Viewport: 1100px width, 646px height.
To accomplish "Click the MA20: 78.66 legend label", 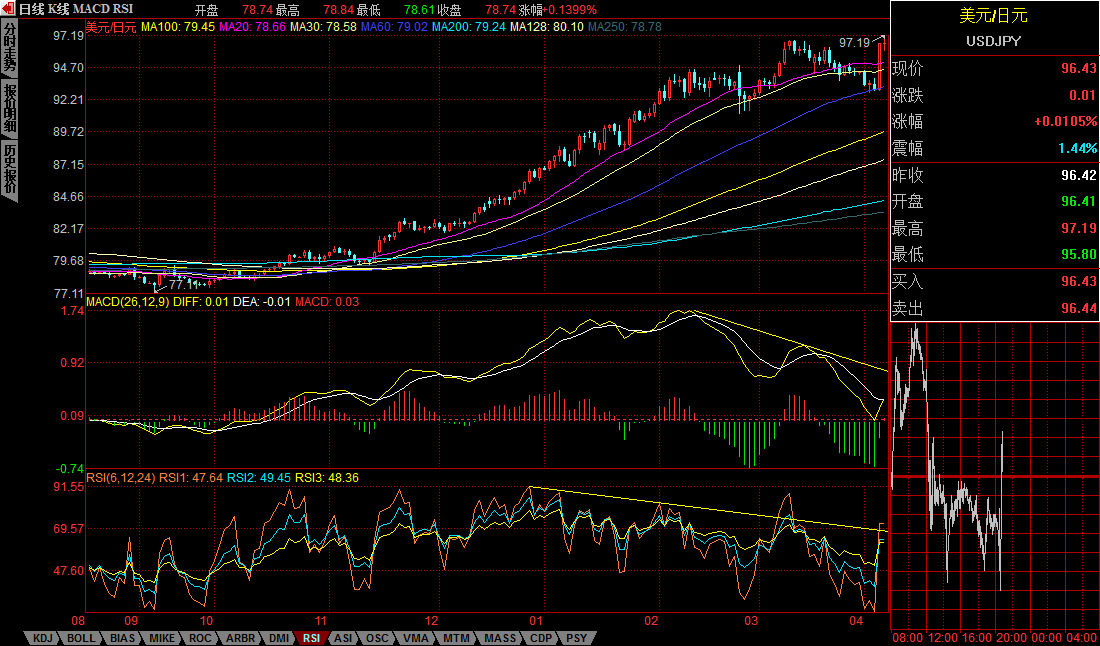I will [x=253, y=27].
